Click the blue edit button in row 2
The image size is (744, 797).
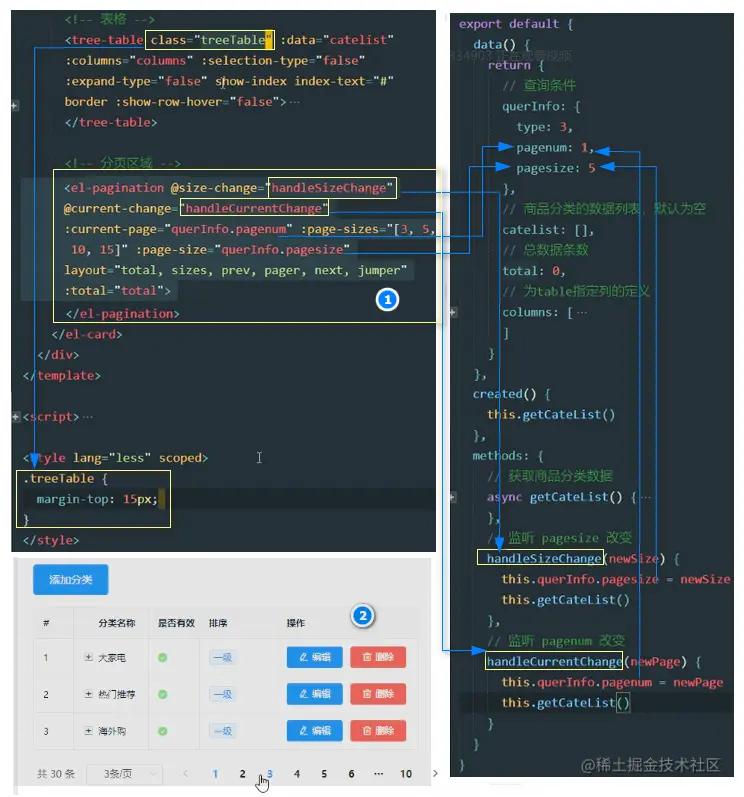coord(315,694)
